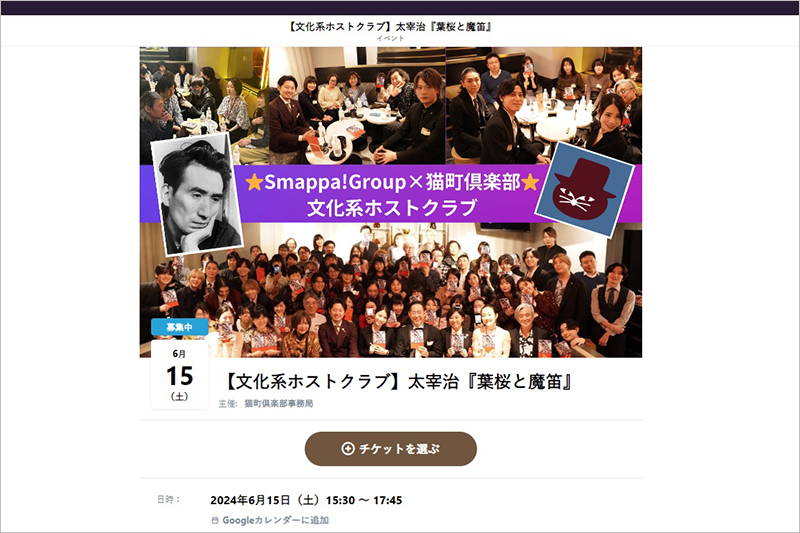800x533 pixels.
Task: Open the top-center round table photo
Action: click(x=357, y=106)
